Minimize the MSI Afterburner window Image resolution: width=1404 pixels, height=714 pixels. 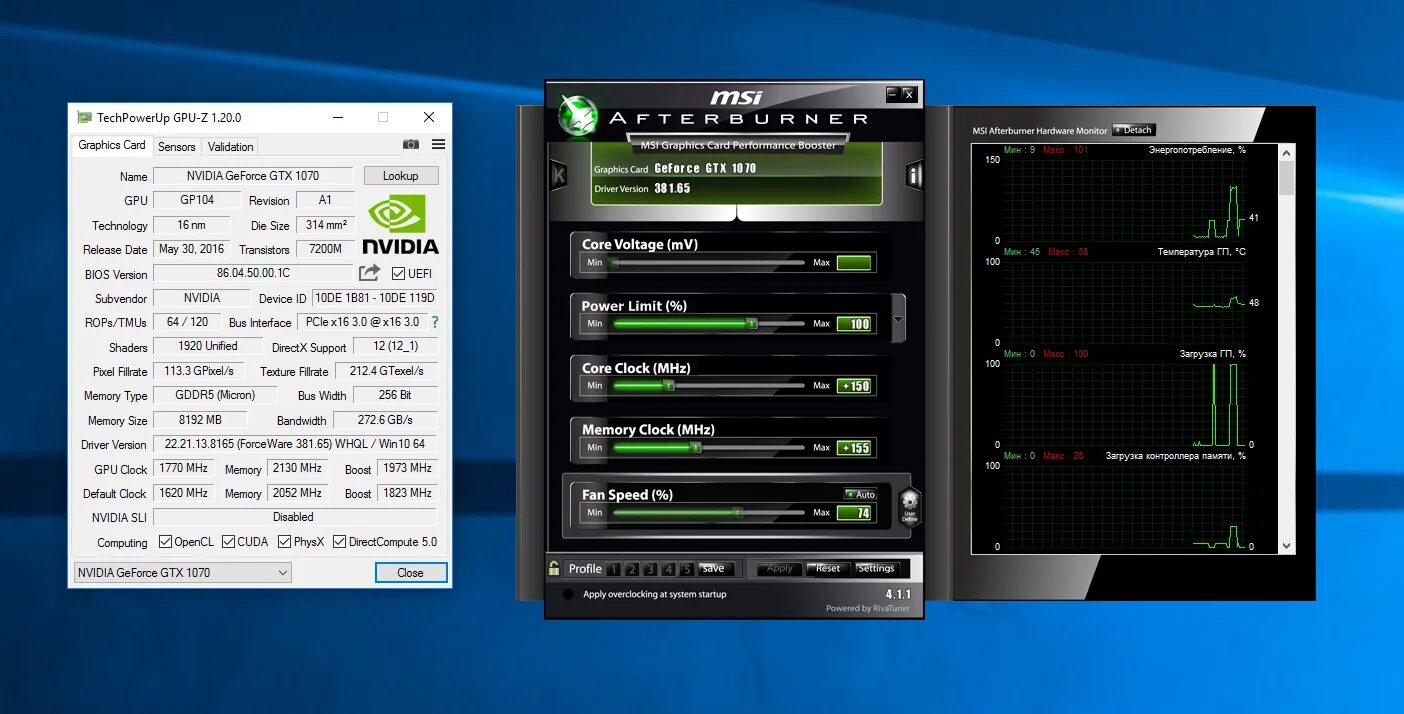tap(893, 94)
